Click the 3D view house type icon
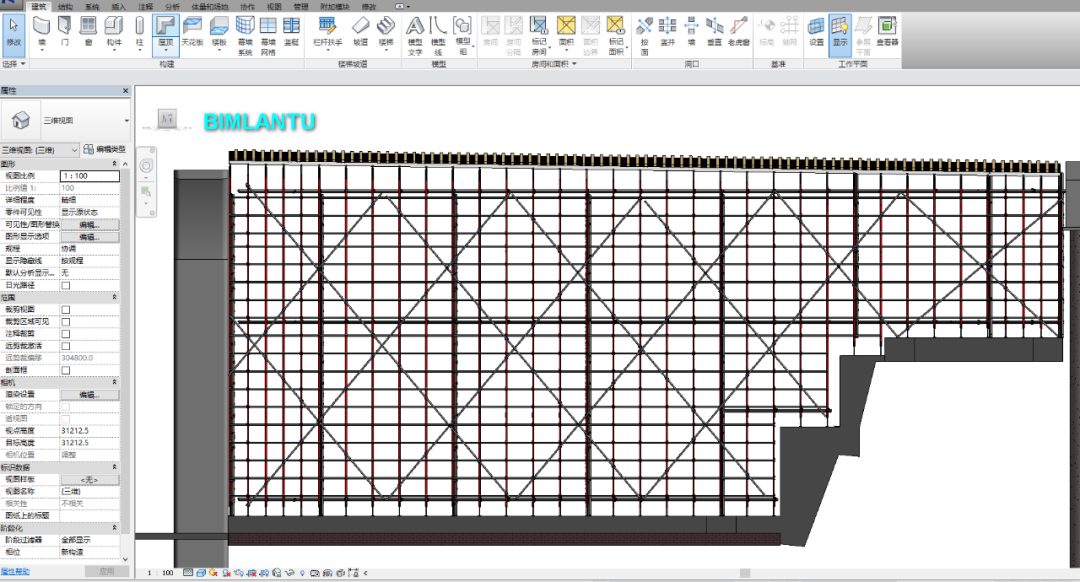The image size is (1080, 582). point(21,121)
